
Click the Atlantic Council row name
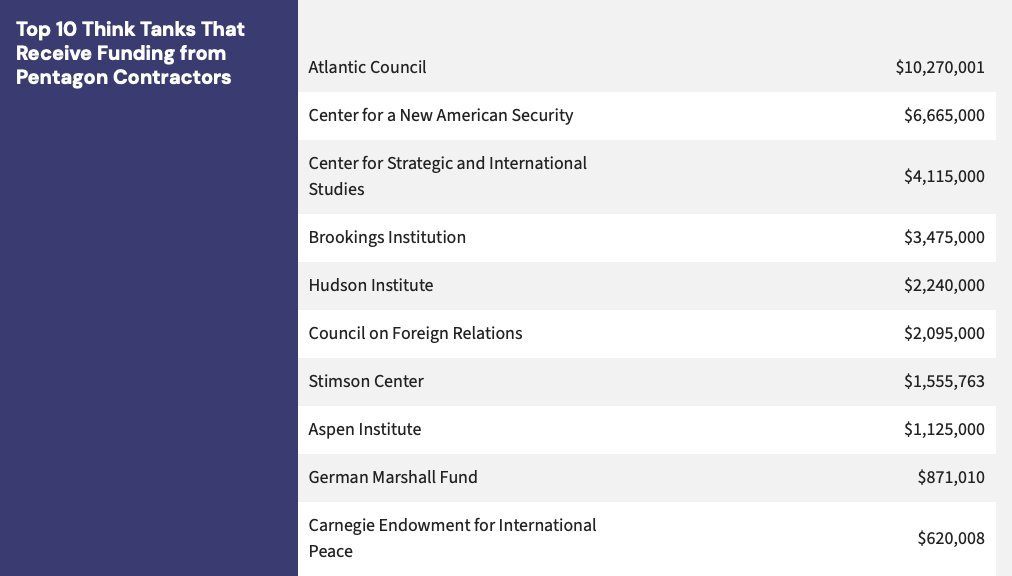(367, 67)
